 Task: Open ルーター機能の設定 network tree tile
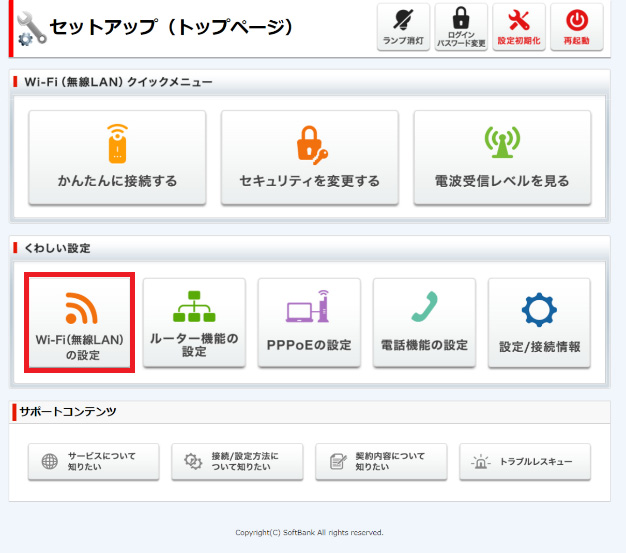194,322
